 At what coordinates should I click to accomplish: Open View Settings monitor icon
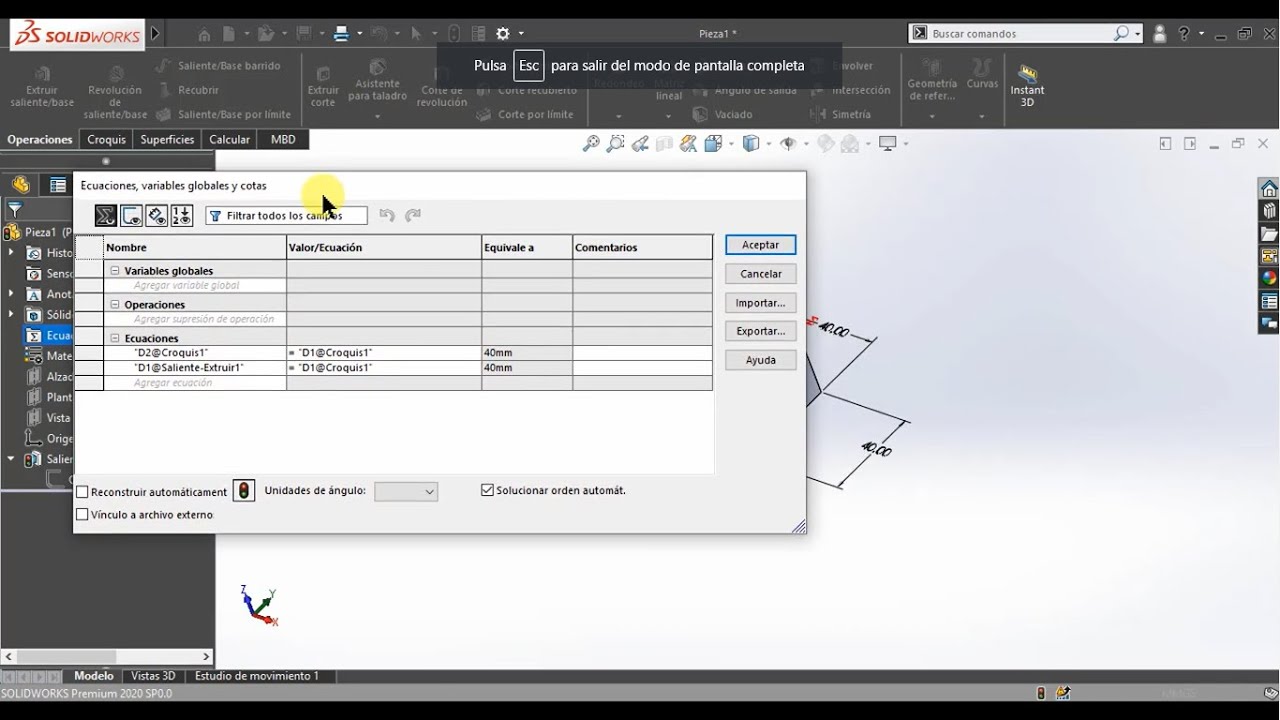(x=887, y=144)
